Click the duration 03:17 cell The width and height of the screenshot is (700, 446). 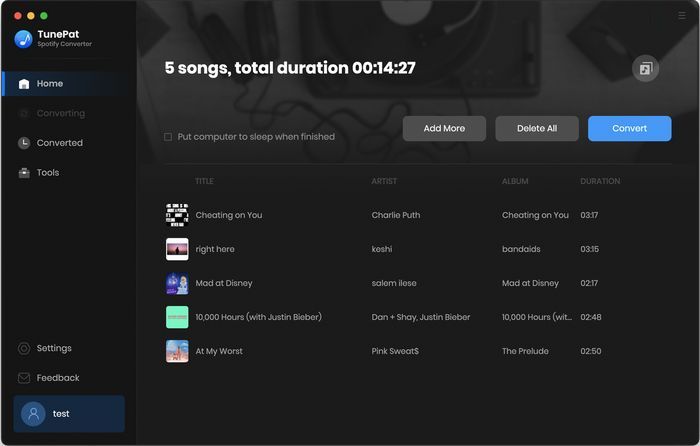click(x=589, y=215)
